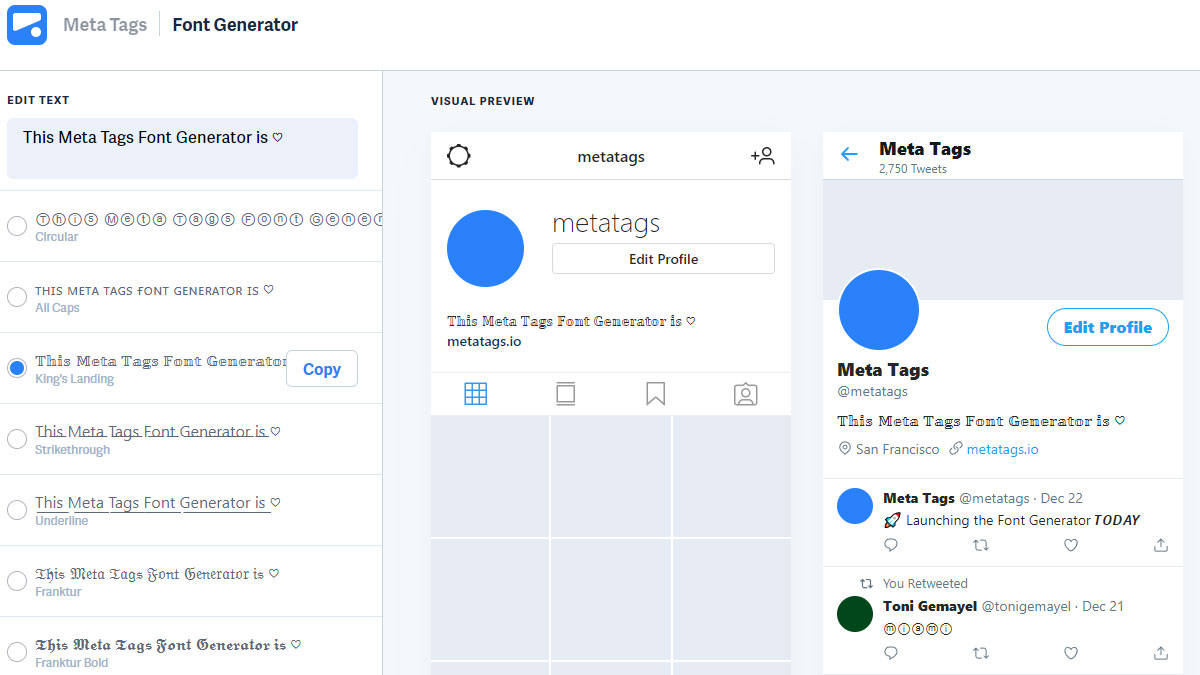The width and height of the screenshot is (1200, 675).
Task: Select the Instagram feed view icon
Action: 565,394
